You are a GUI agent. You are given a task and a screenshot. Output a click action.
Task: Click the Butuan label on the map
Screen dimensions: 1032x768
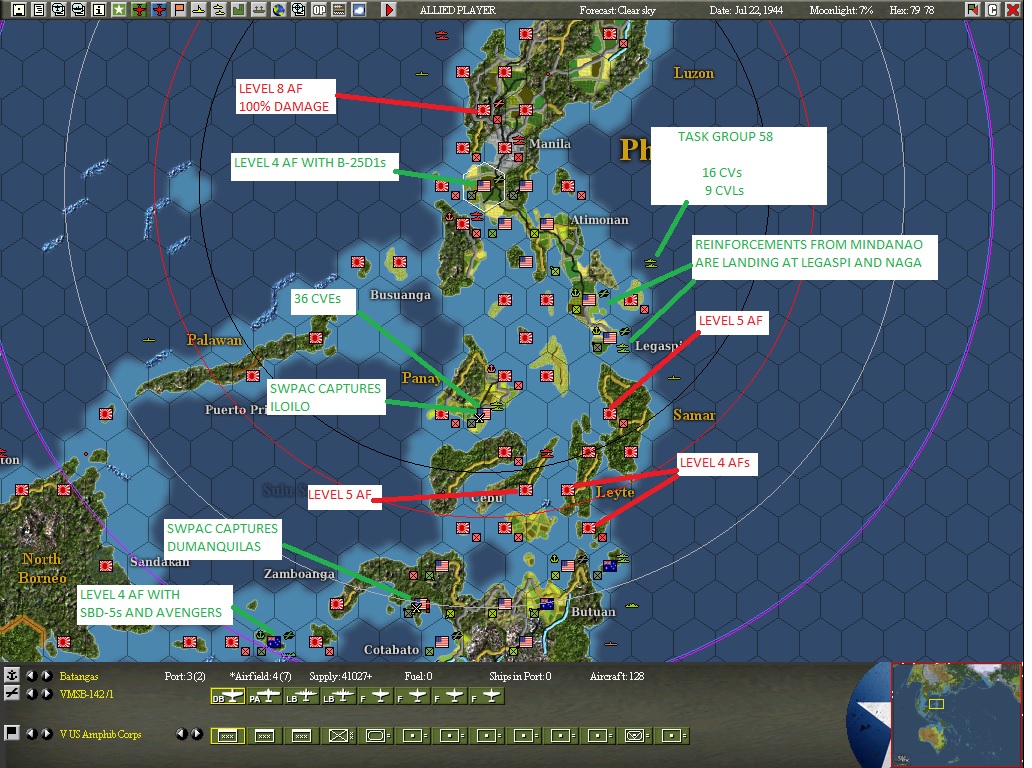[x=593, y=611]
